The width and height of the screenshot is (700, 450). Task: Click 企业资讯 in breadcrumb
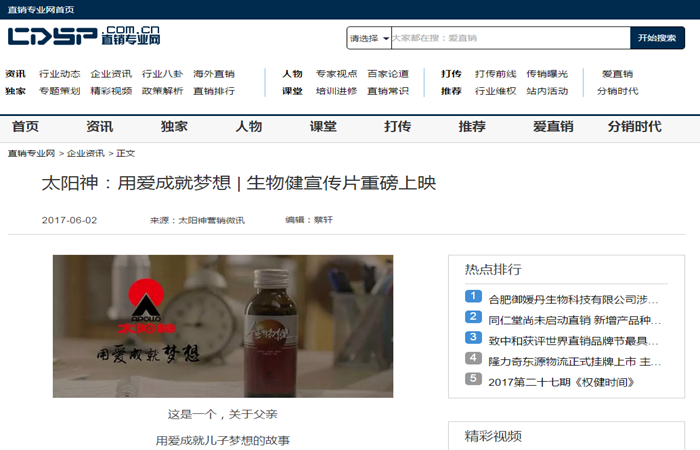(x=86, y=154)
